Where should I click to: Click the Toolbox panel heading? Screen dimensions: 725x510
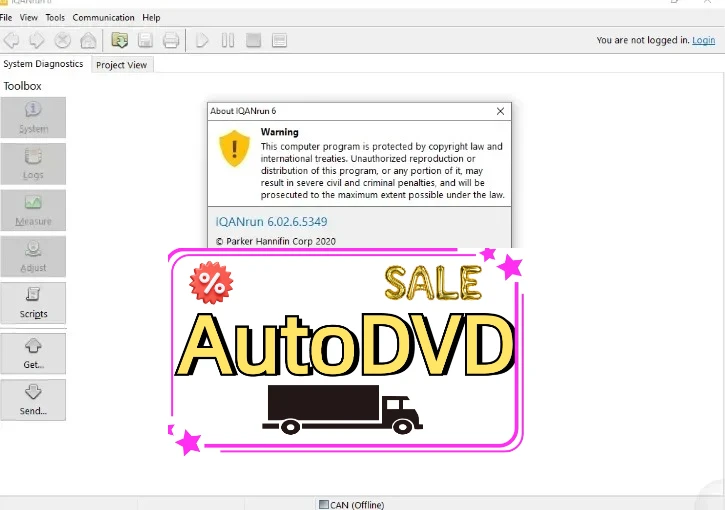23,86
